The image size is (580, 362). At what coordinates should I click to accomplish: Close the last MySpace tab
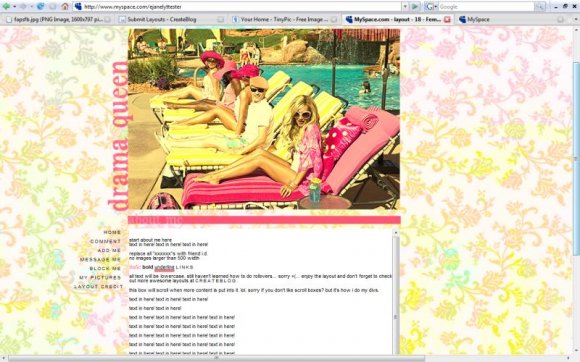(560, 20)
